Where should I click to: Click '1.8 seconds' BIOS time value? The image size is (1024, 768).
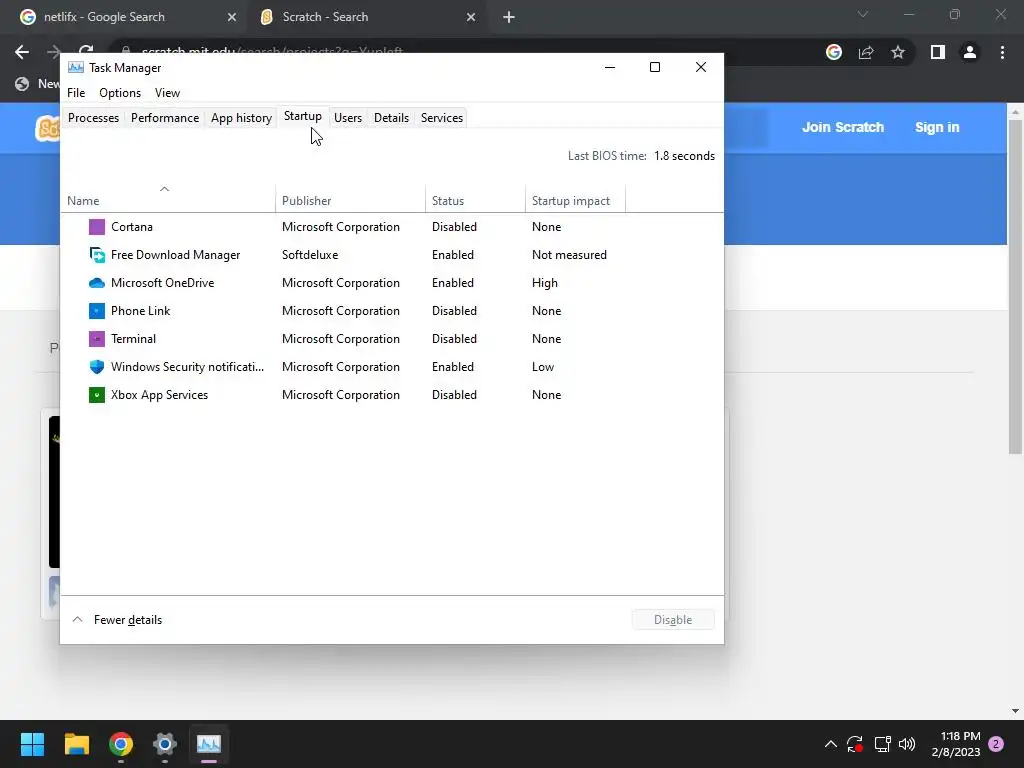tap(684, 156)
